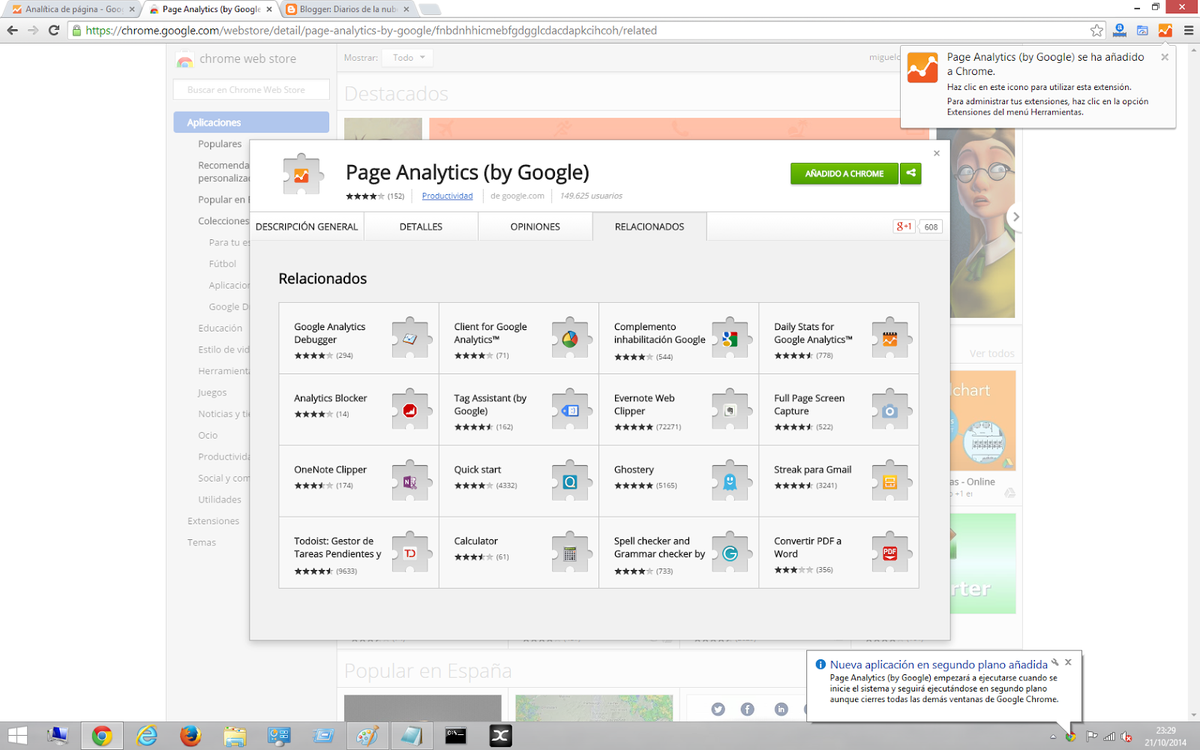The height and width of the screenshot is (750, 1200).
Task: Click the share icon beside Añadido a Chrome
Action: pyautogui.click(x=910, y=173)
